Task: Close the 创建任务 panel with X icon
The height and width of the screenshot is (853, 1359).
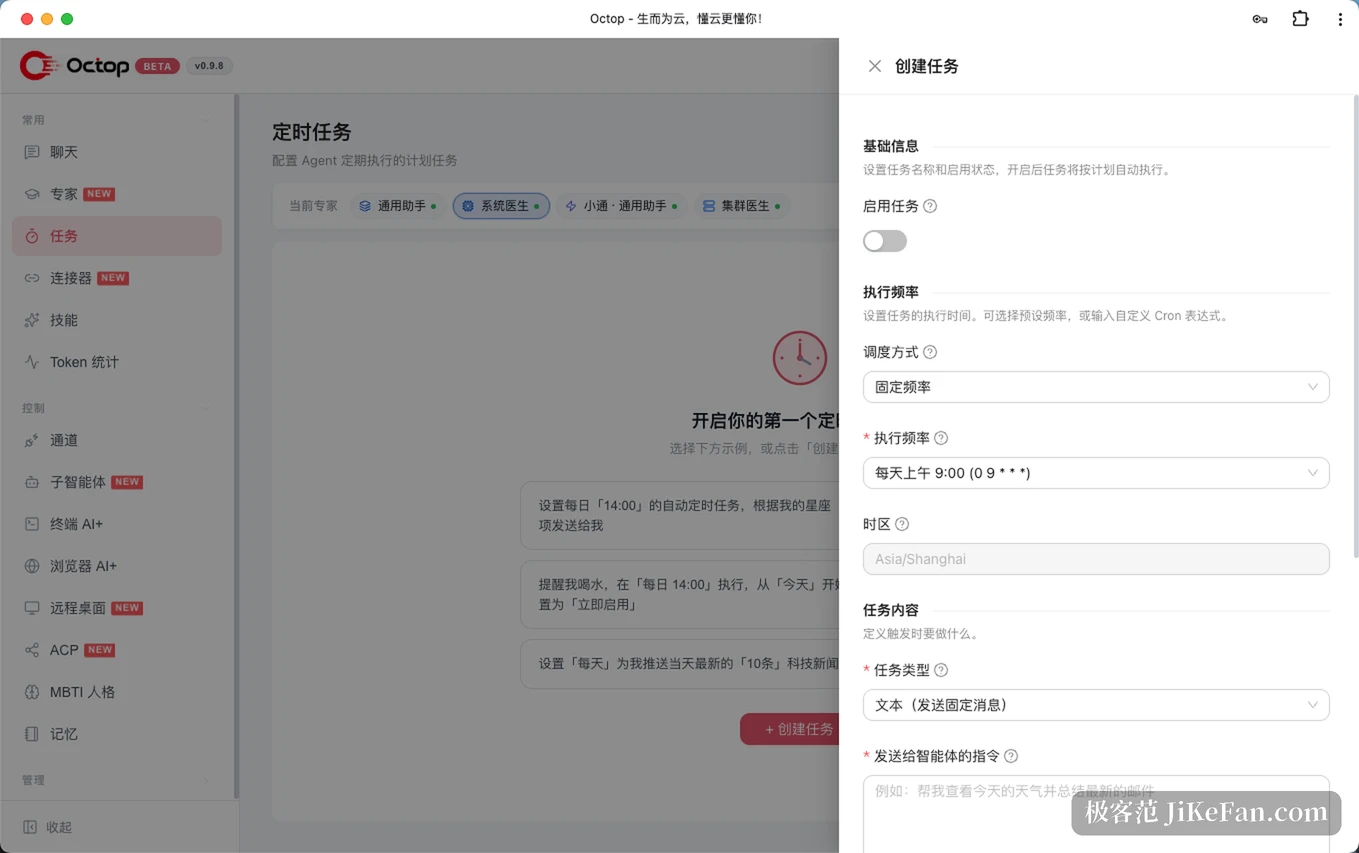Action: coord(875,66)
